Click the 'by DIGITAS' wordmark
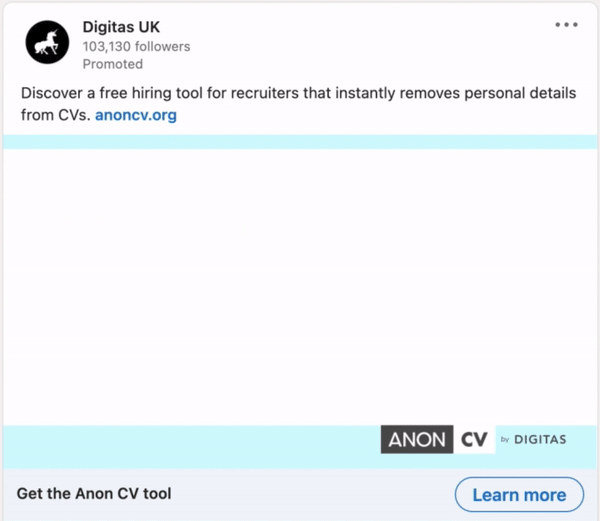This screenshot has width=600, height=521. pyautogui.click(x=533, y=440)
